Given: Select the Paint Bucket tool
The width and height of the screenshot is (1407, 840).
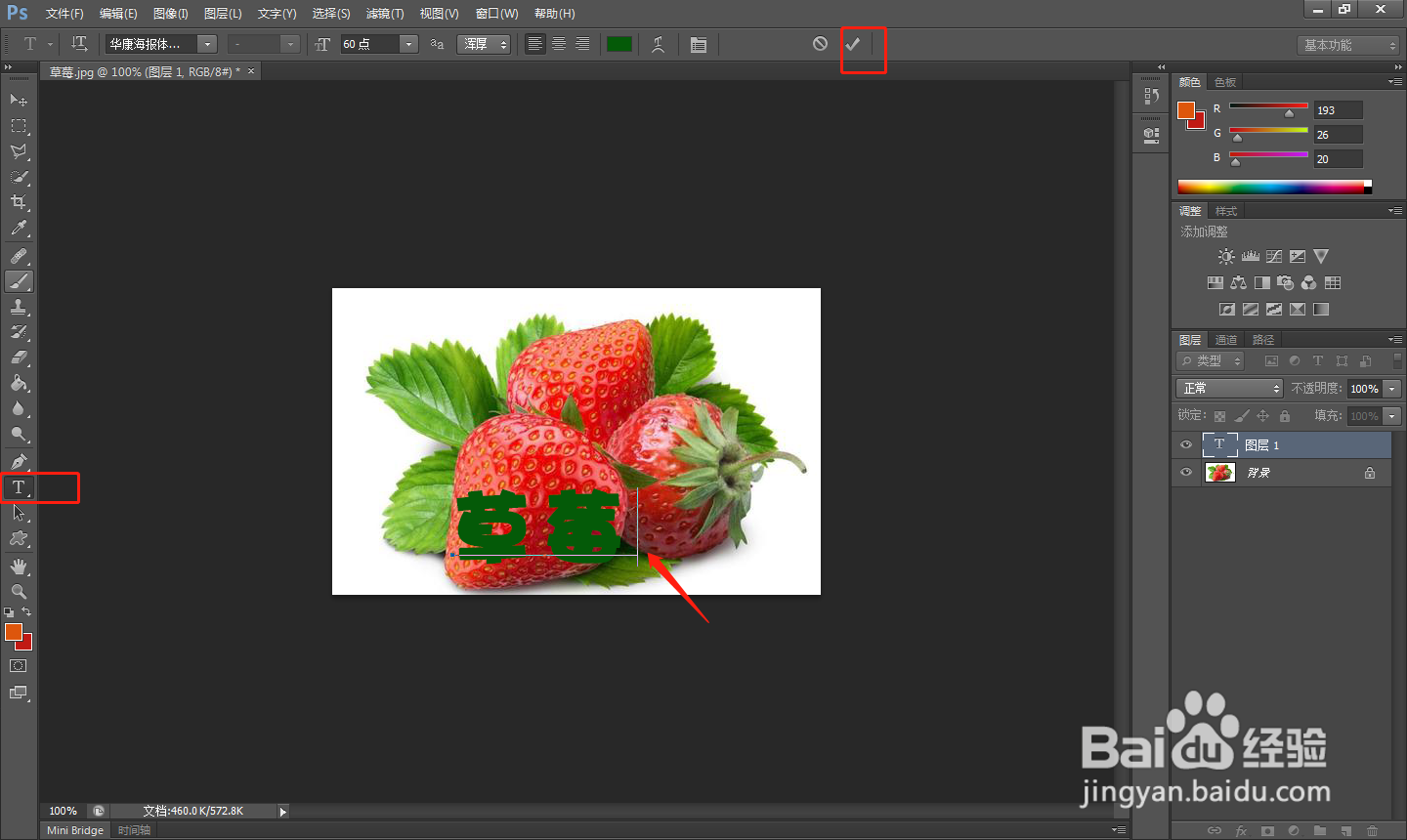Looking at the screenshot, I should [19, 383].
